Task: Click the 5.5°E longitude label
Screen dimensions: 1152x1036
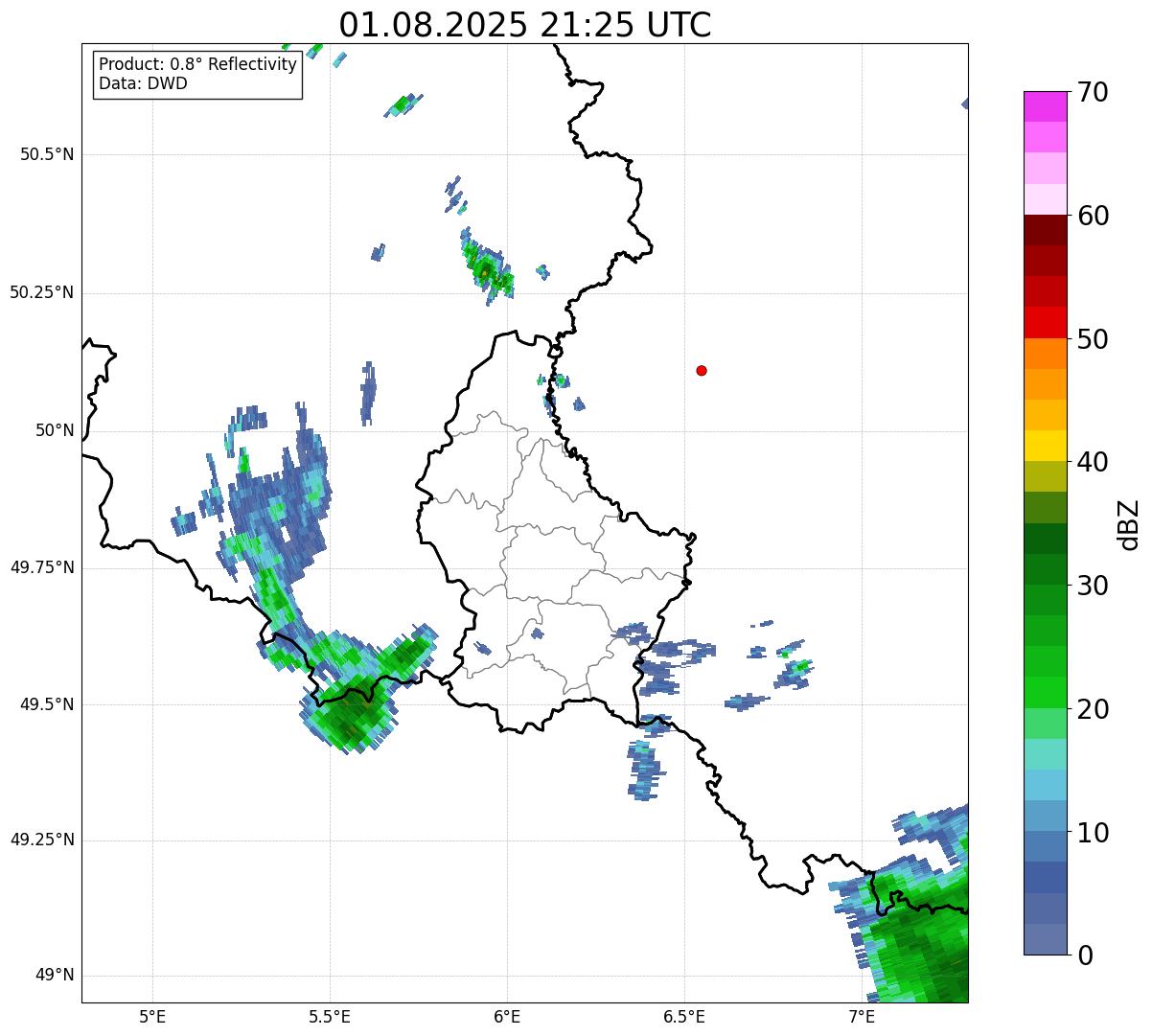Action: click(330, 1018)
